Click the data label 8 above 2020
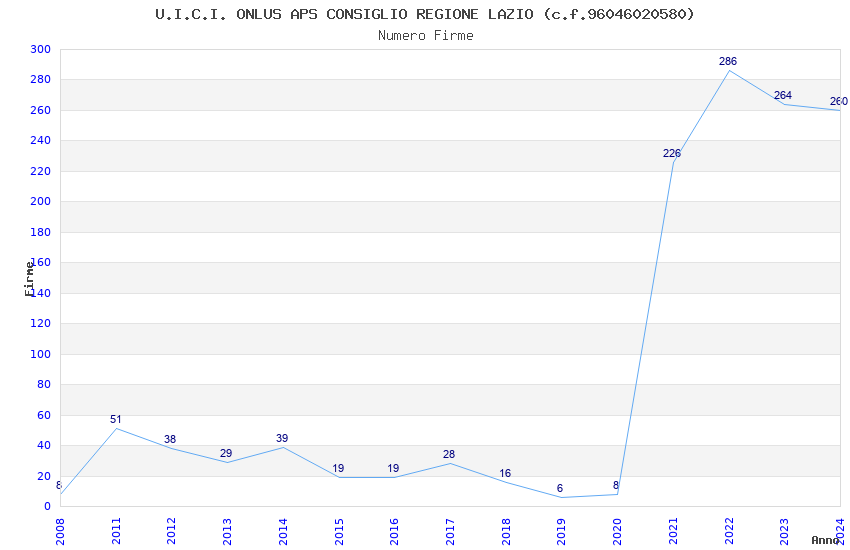The width and height of the screenshot is (850, 550). (x=616, y=485)
